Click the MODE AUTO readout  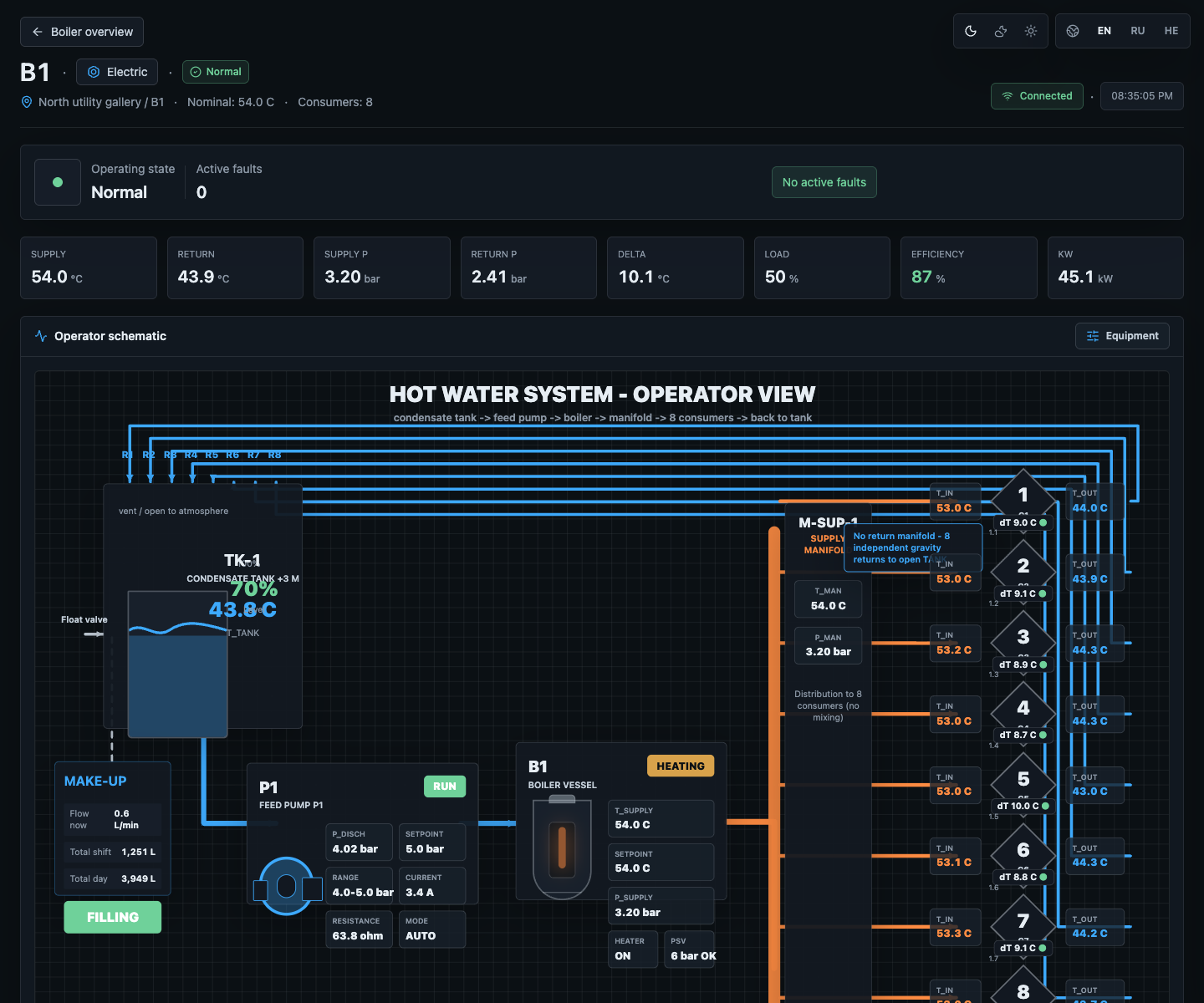[x=432, y=929]
